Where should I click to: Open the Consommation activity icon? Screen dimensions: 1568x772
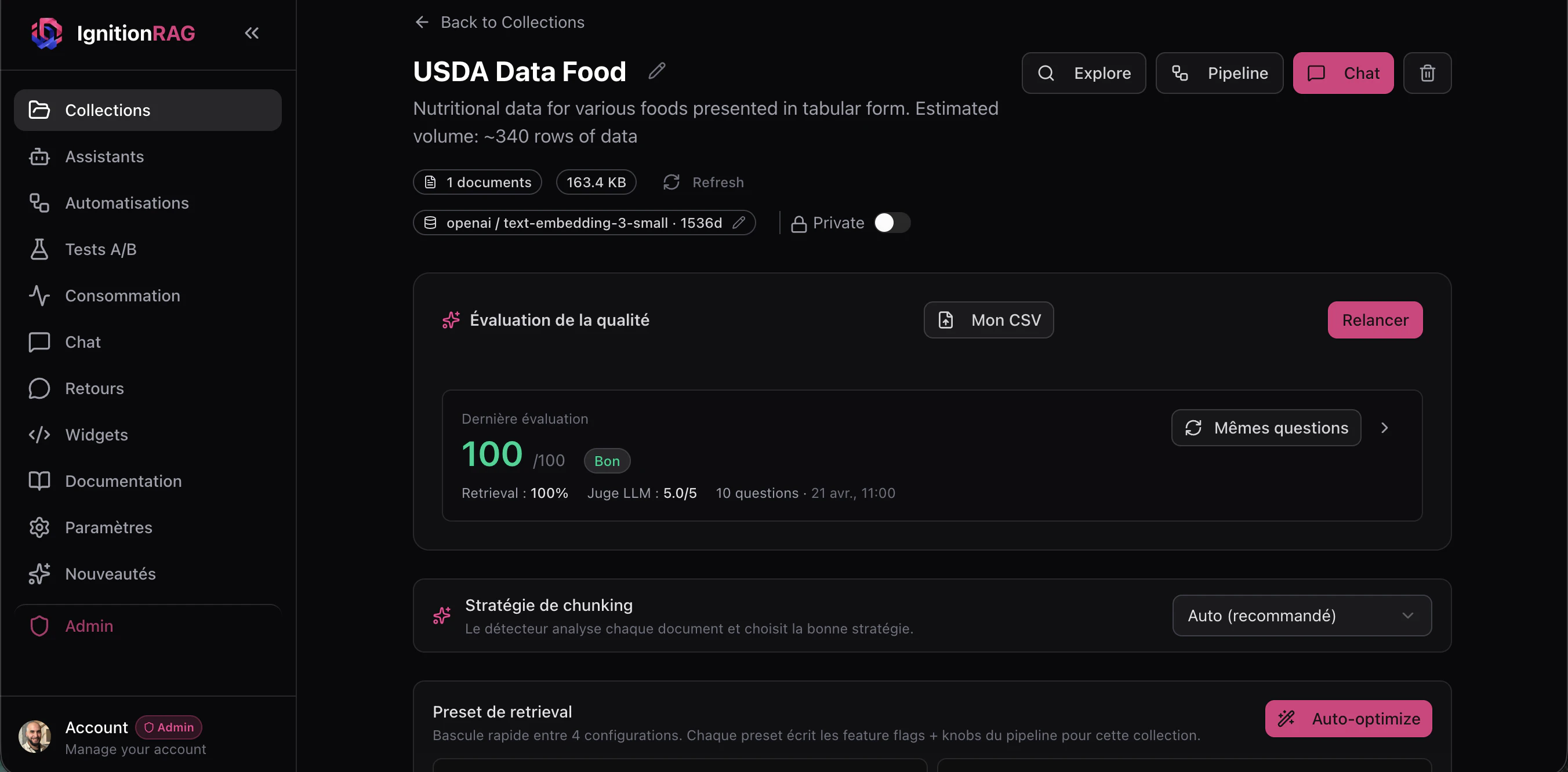(x=39, y=296)
